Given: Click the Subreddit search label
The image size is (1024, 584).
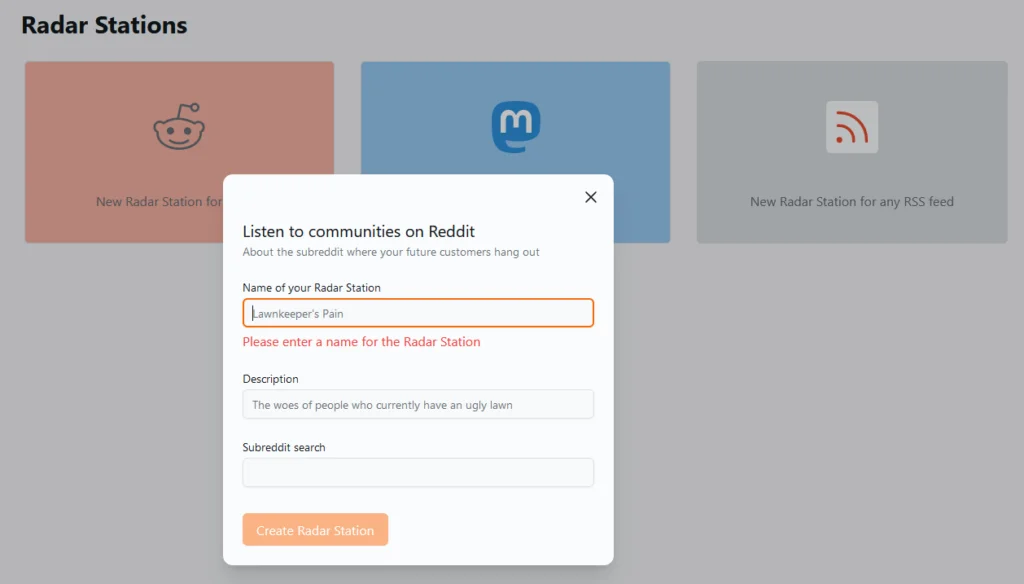Looking at the screenshot, I should point(283,447).
